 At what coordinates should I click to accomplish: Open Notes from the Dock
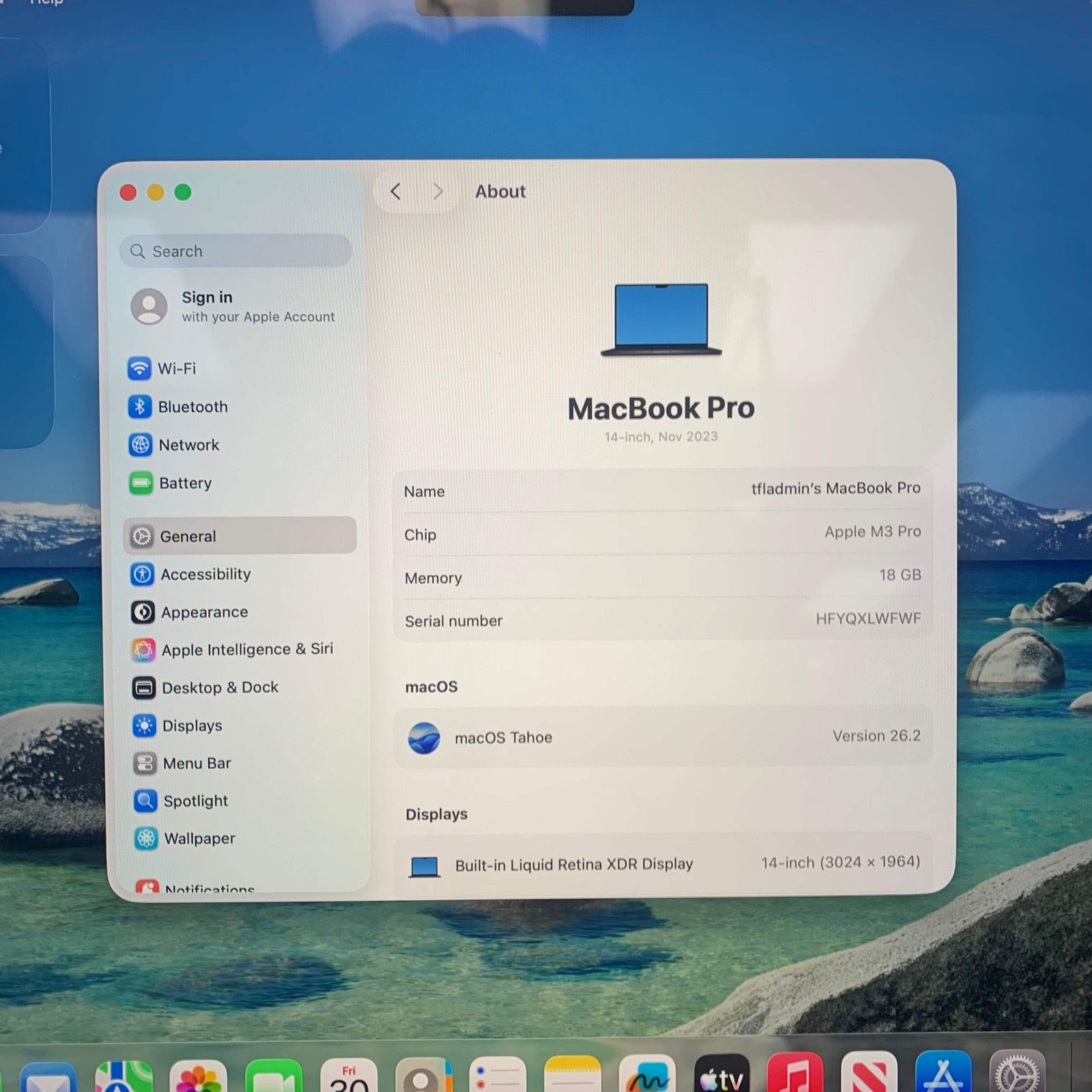[x=573, y=1074]
